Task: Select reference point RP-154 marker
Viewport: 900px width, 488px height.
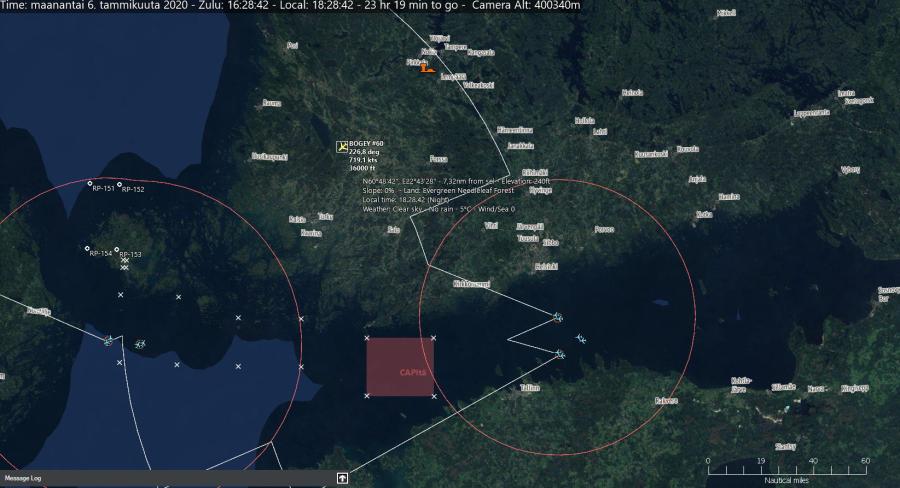Action: coord(87,248)
